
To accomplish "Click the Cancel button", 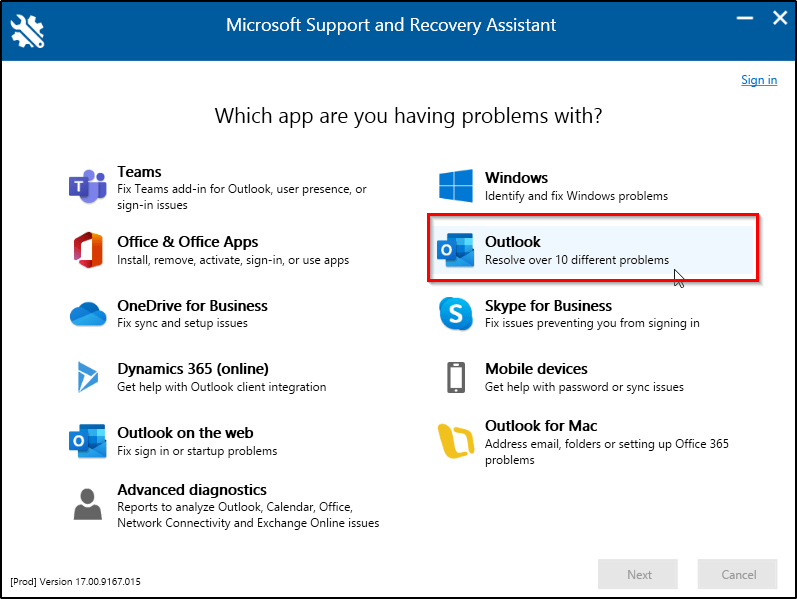I will click(738, 575).
